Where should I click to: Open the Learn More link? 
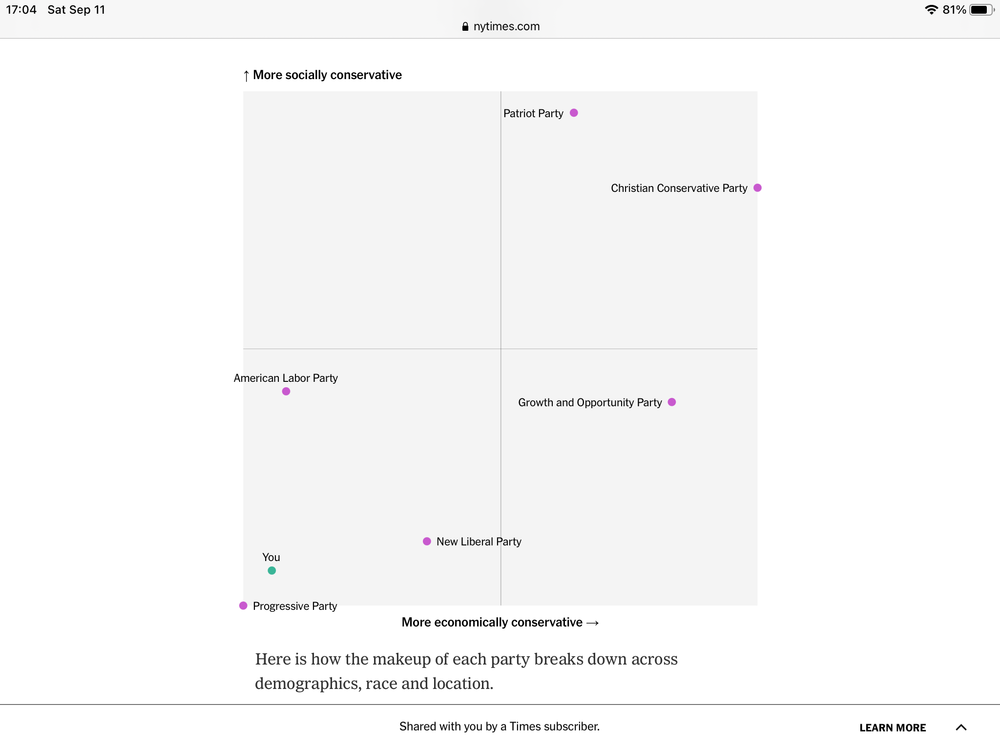[892, 728]
